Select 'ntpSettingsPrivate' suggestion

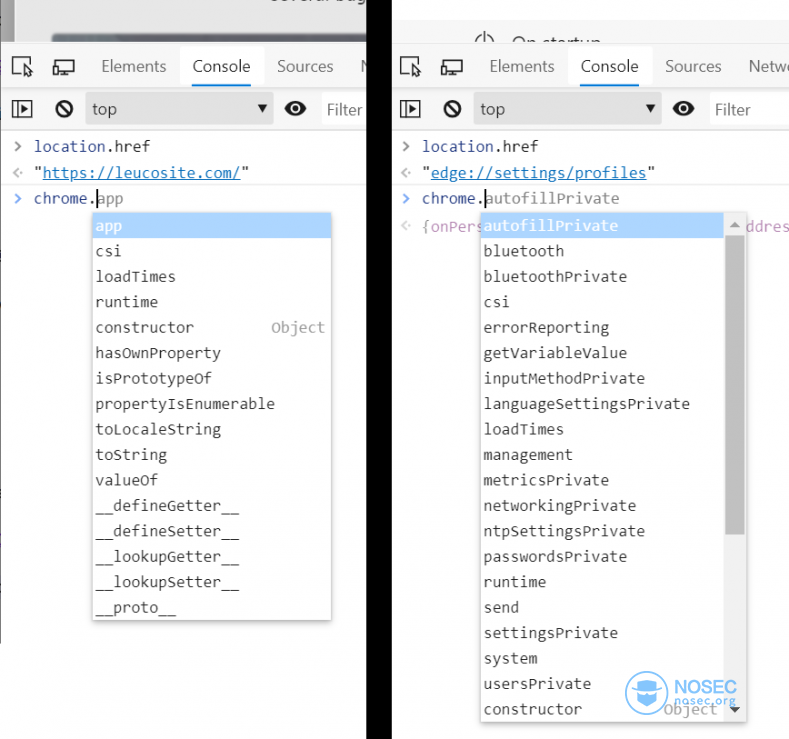pos(602,531)
